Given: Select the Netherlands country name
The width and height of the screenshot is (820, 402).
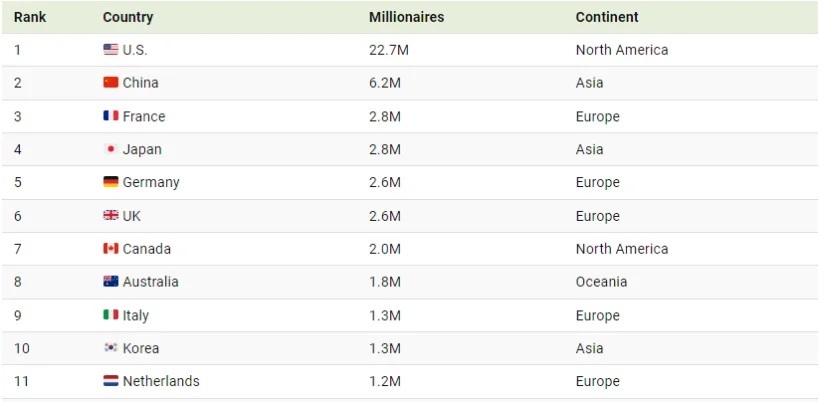Looking at the screenshot, I should click(x=161, y=381).
